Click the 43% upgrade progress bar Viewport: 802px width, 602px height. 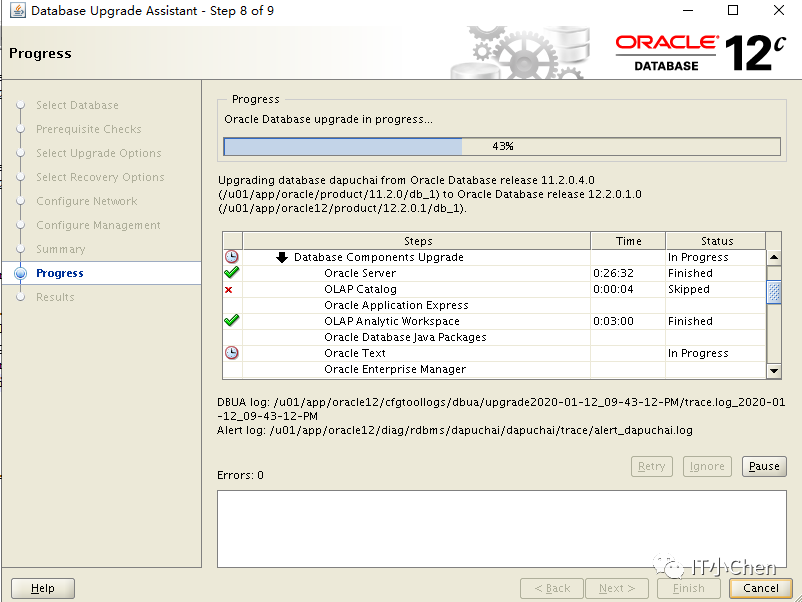[x=502, y=146]
